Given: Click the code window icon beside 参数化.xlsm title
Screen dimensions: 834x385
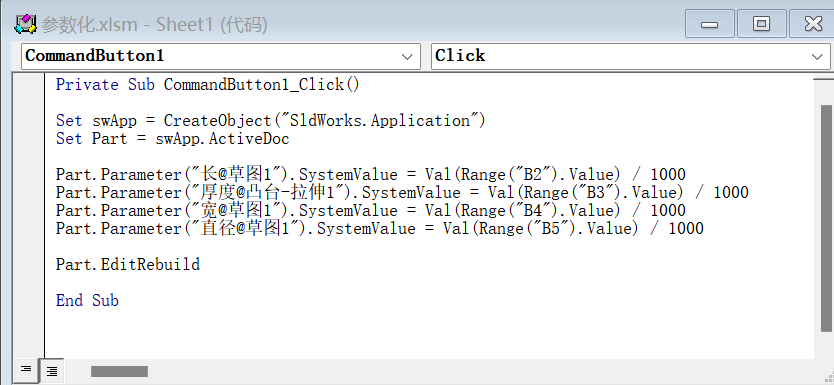Looking at the screenshot, I should 24,24.
